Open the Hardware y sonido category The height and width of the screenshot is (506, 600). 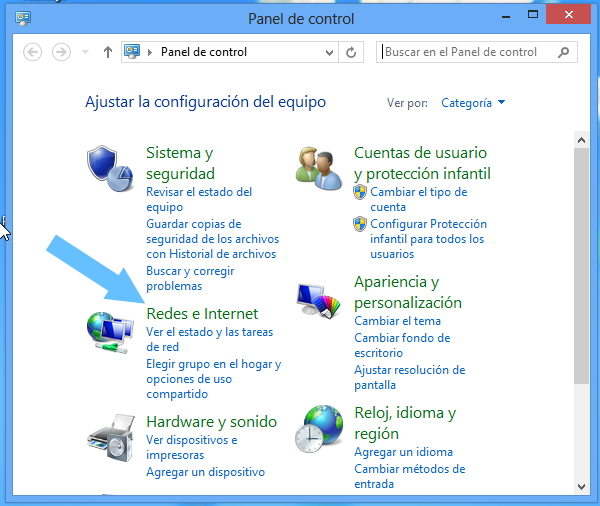pos(212,422)
